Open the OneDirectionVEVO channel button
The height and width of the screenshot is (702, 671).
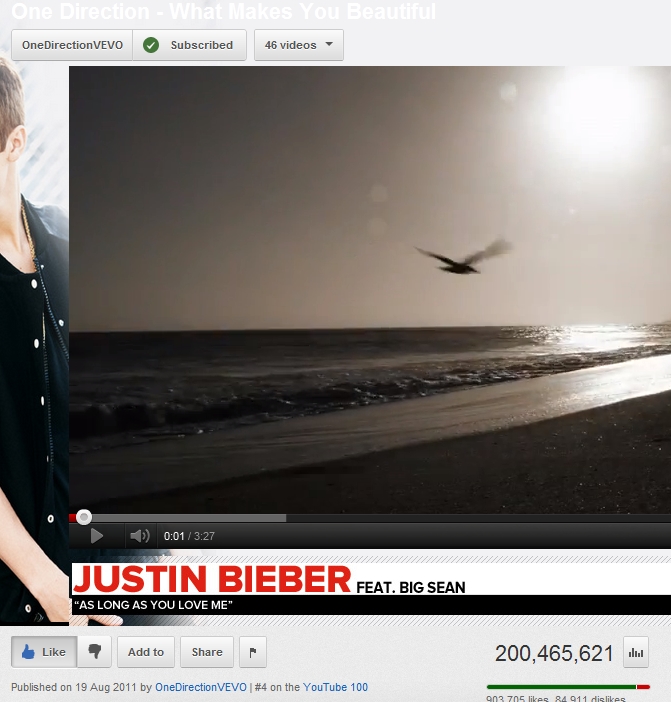72,45
